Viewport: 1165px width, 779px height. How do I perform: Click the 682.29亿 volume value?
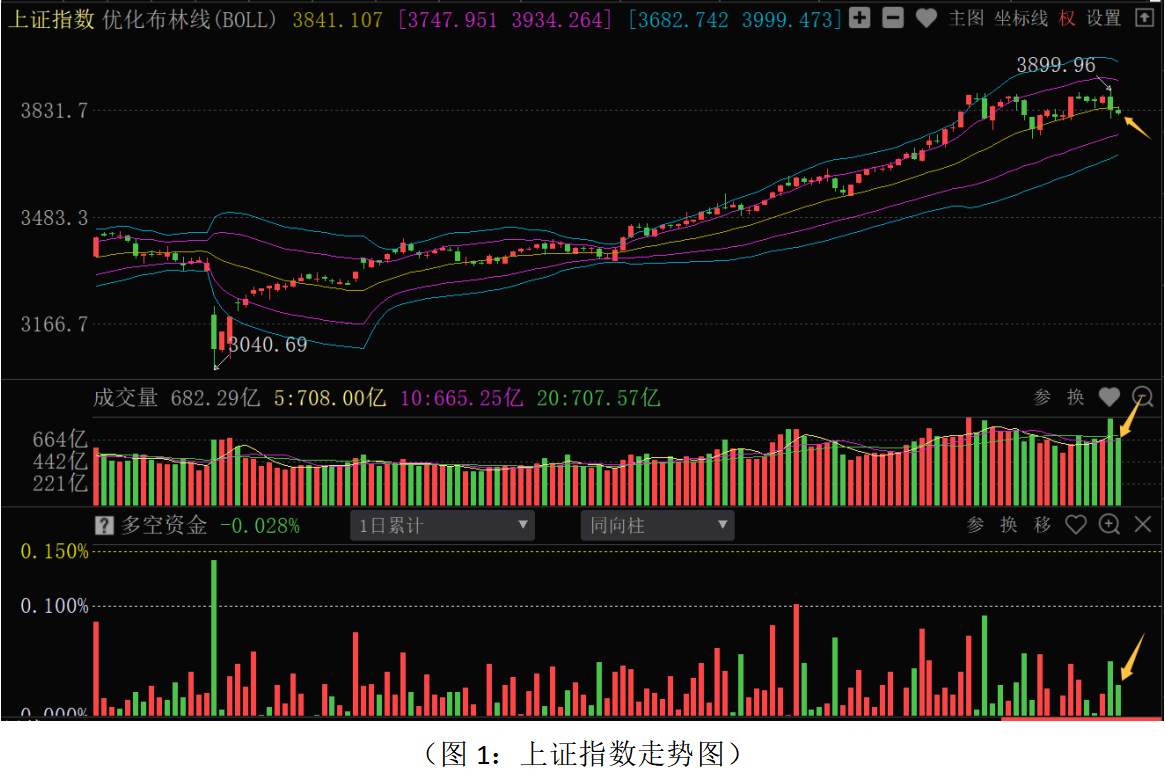(215, 398)
